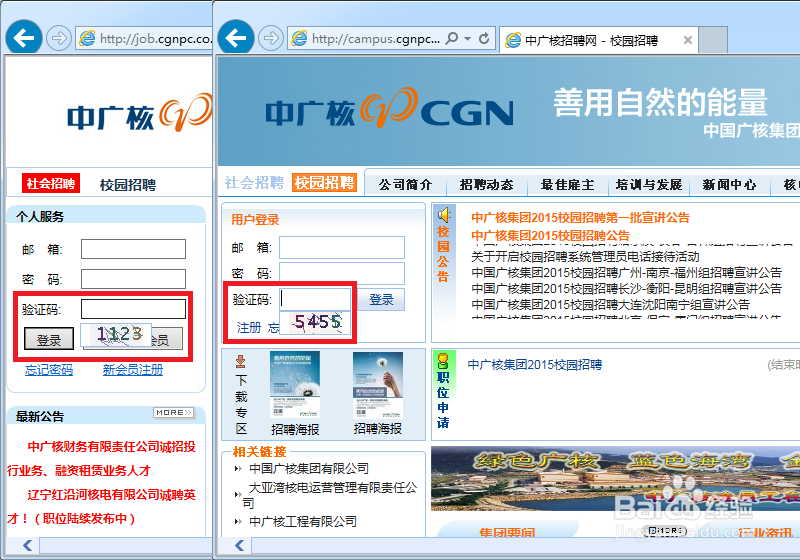Screen dimensions: 800x560
Task: Click the download icon above 下载专区
Action: point(241,362)
